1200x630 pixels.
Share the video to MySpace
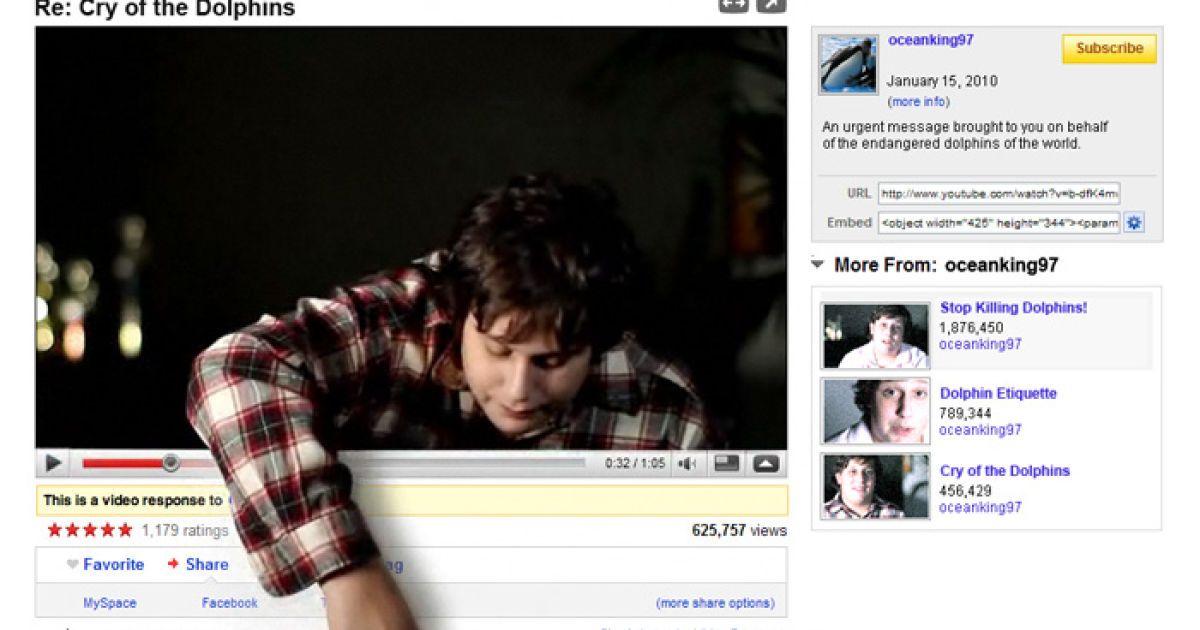pos(110,603)
